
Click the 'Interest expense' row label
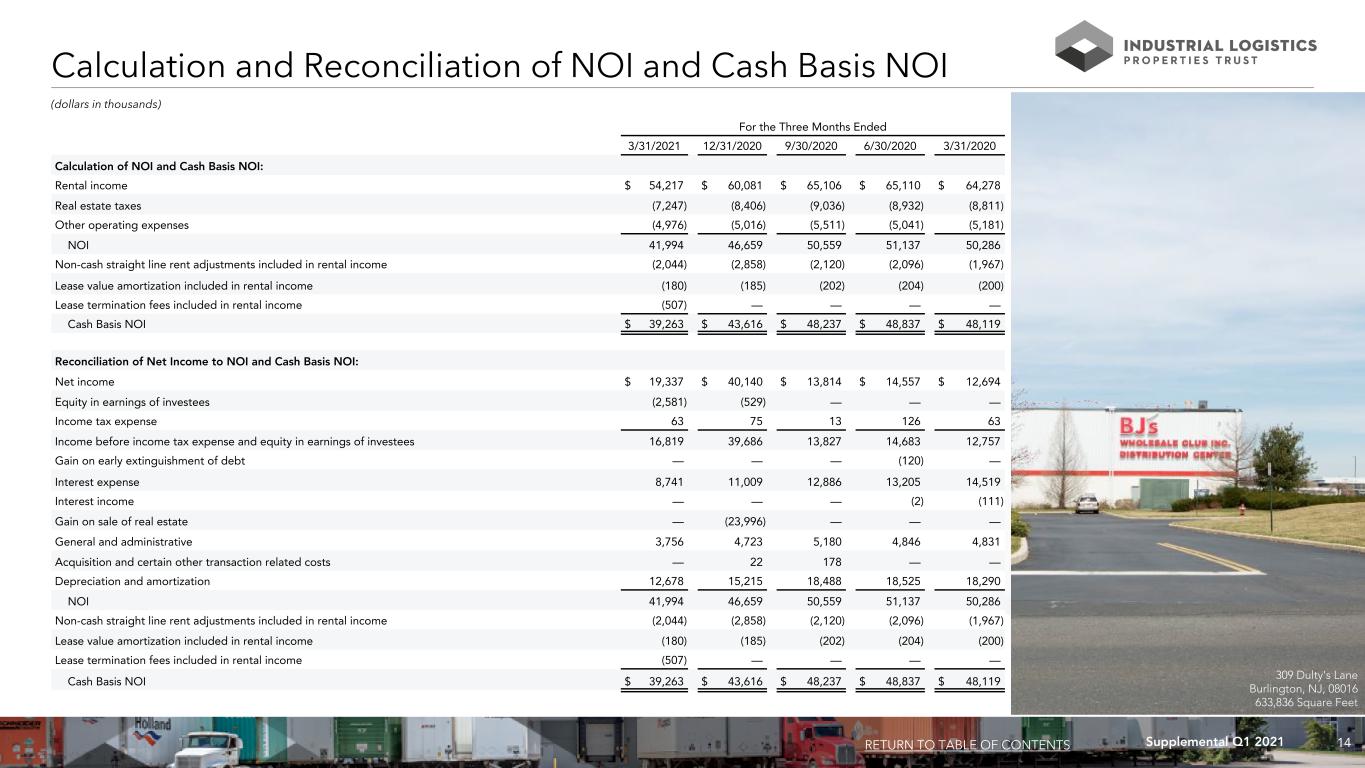click(x=96, y=481)
